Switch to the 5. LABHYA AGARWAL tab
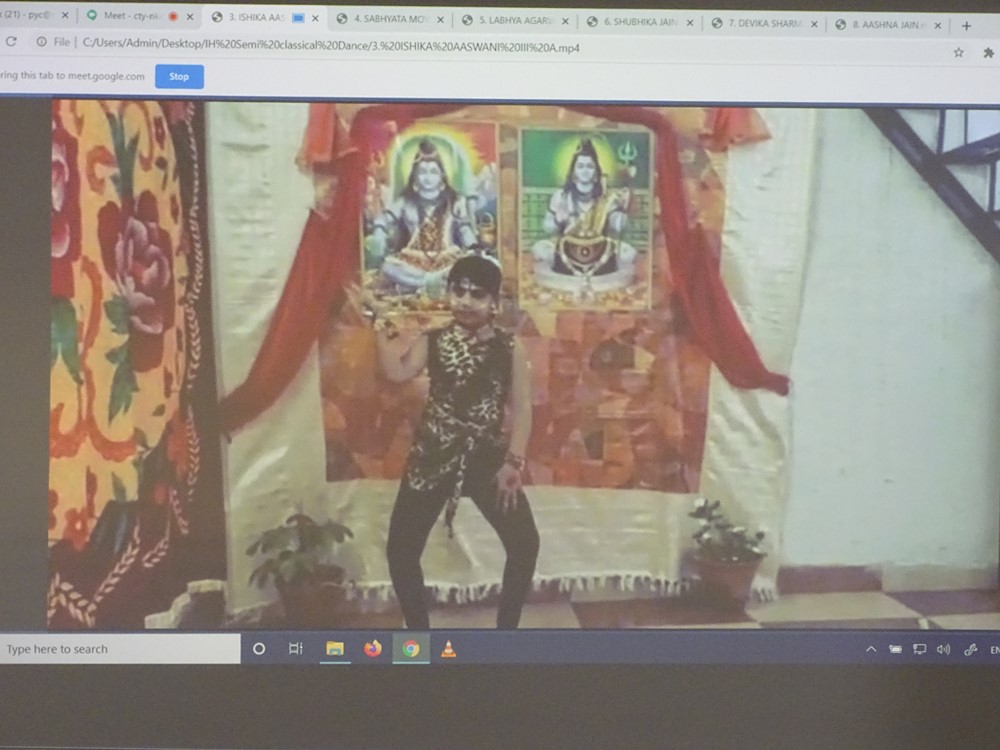The height and width of the screenshot is (750, 1000). (516, 20)
